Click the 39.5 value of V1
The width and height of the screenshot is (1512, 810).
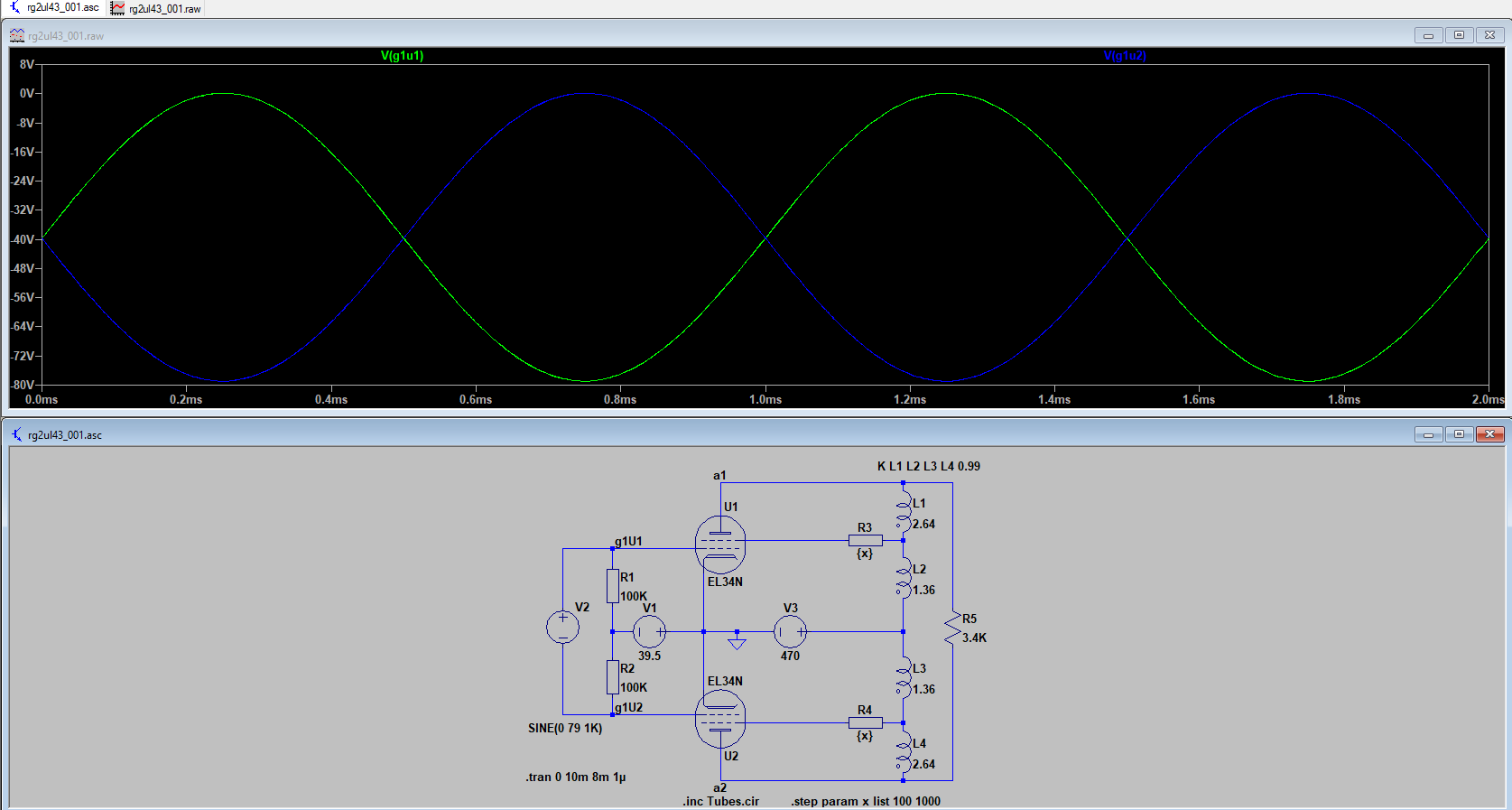pos(650,656)
